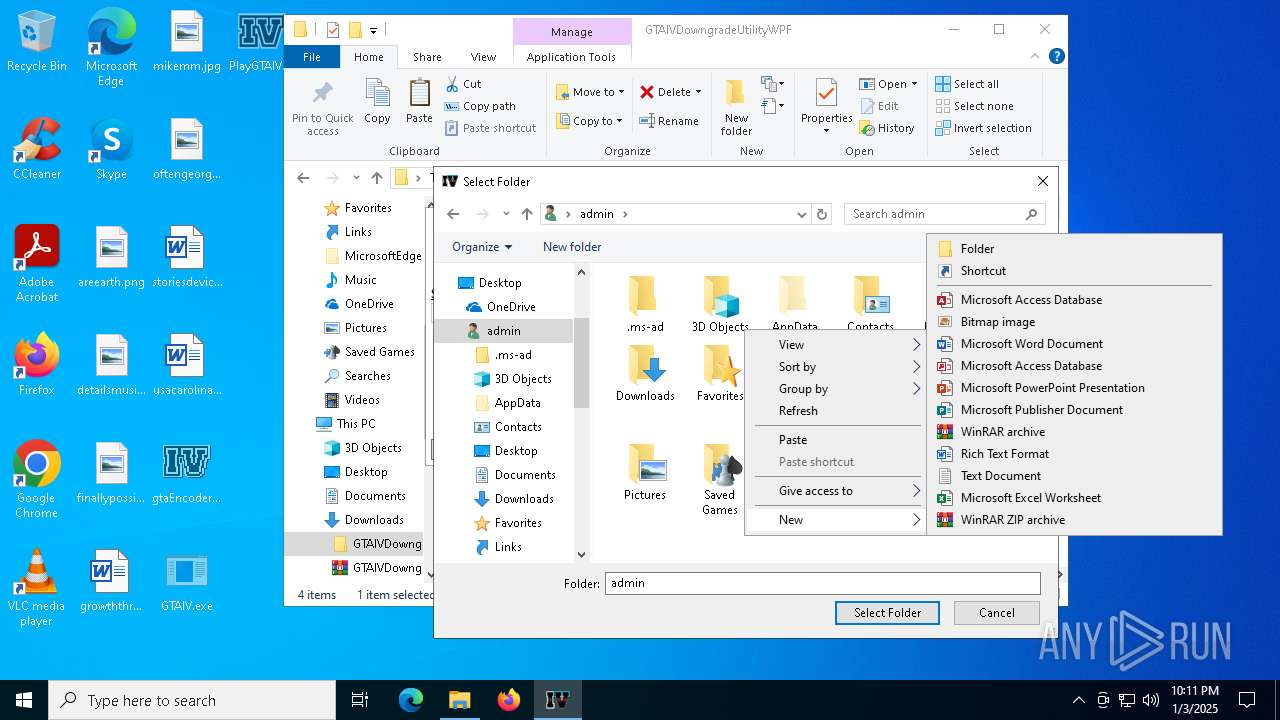
Task: Open the Application Tools tab
Action: click(571, 57)
